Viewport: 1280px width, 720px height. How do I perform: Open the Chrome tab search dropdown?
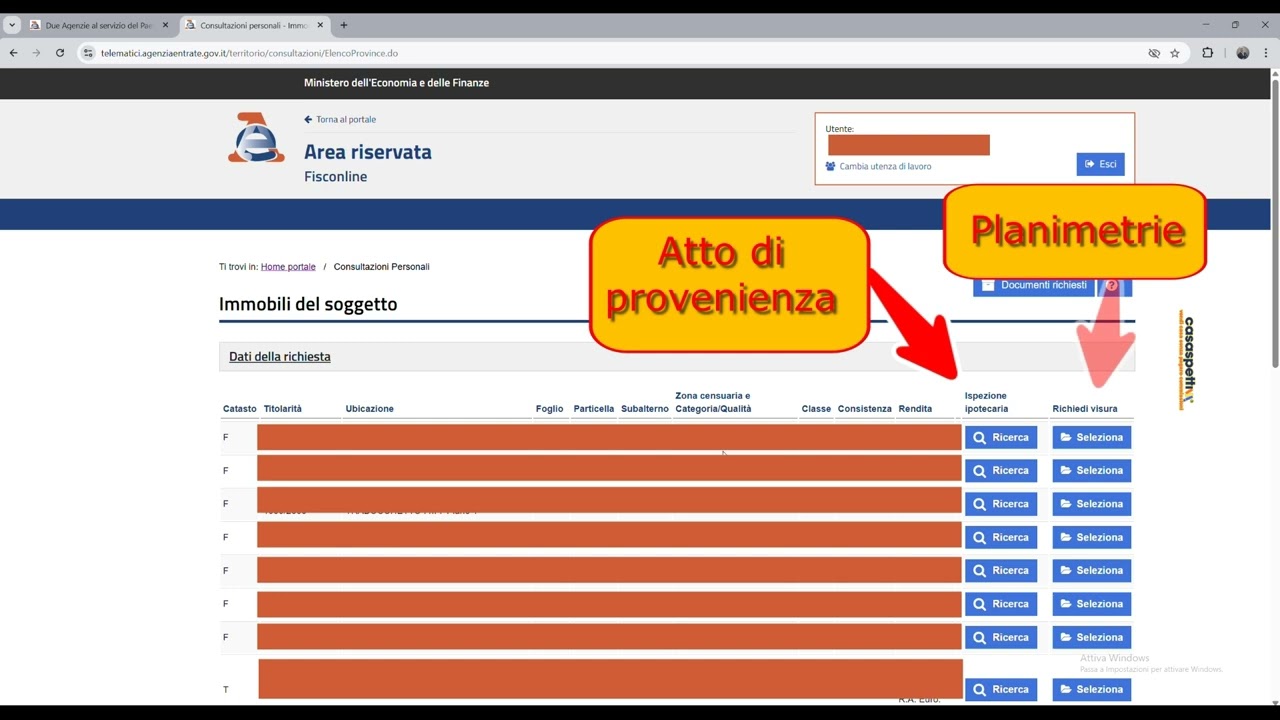pyautogui.click(x=11, y=25)
